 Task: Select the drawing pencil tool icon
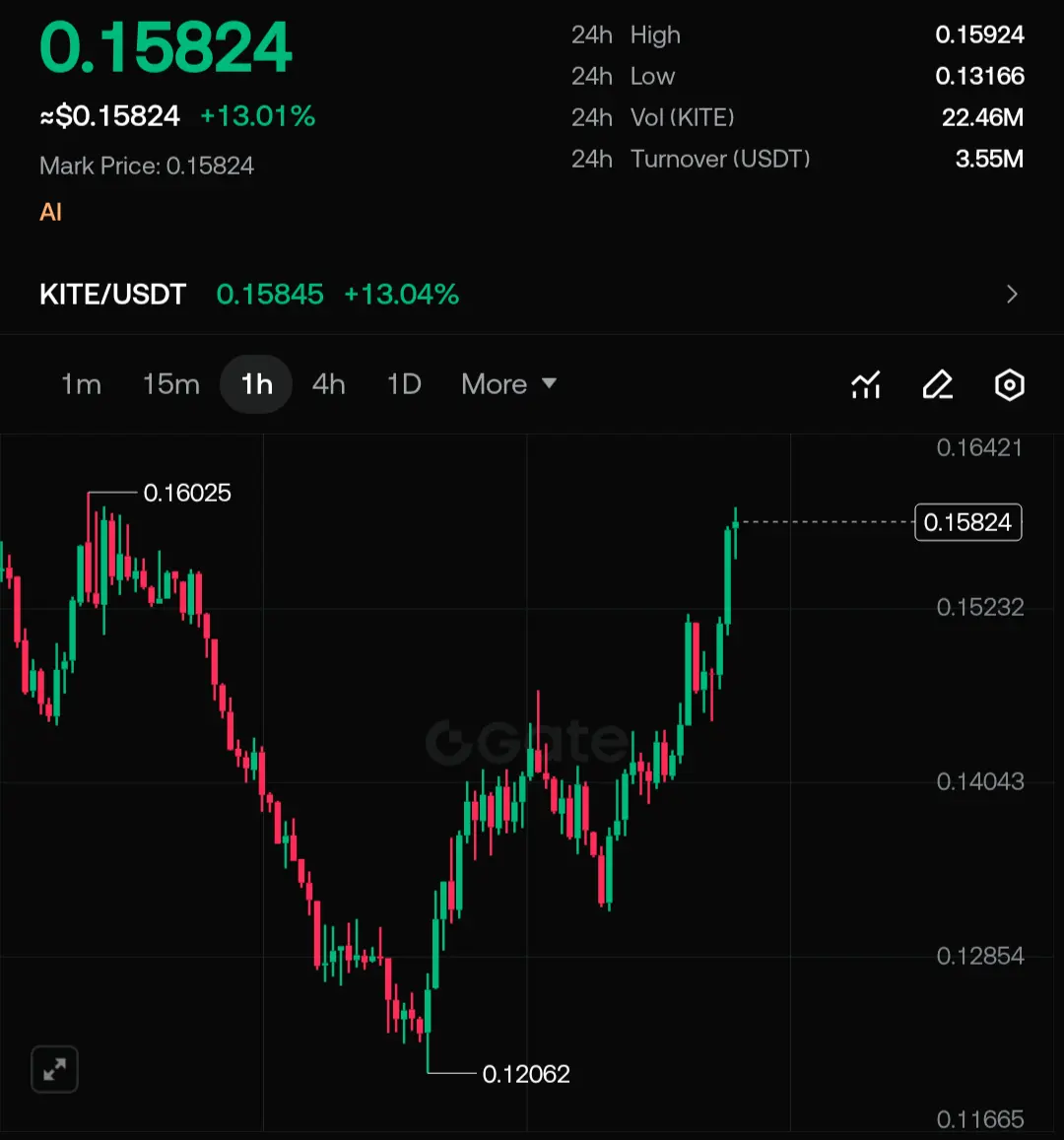[x=938, y=384]
